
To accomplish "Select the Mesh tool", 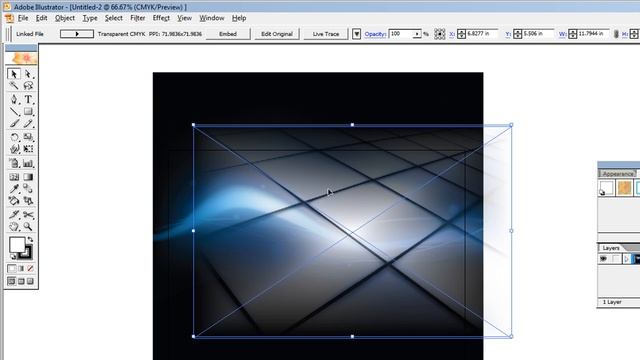I will click(14, 177).
